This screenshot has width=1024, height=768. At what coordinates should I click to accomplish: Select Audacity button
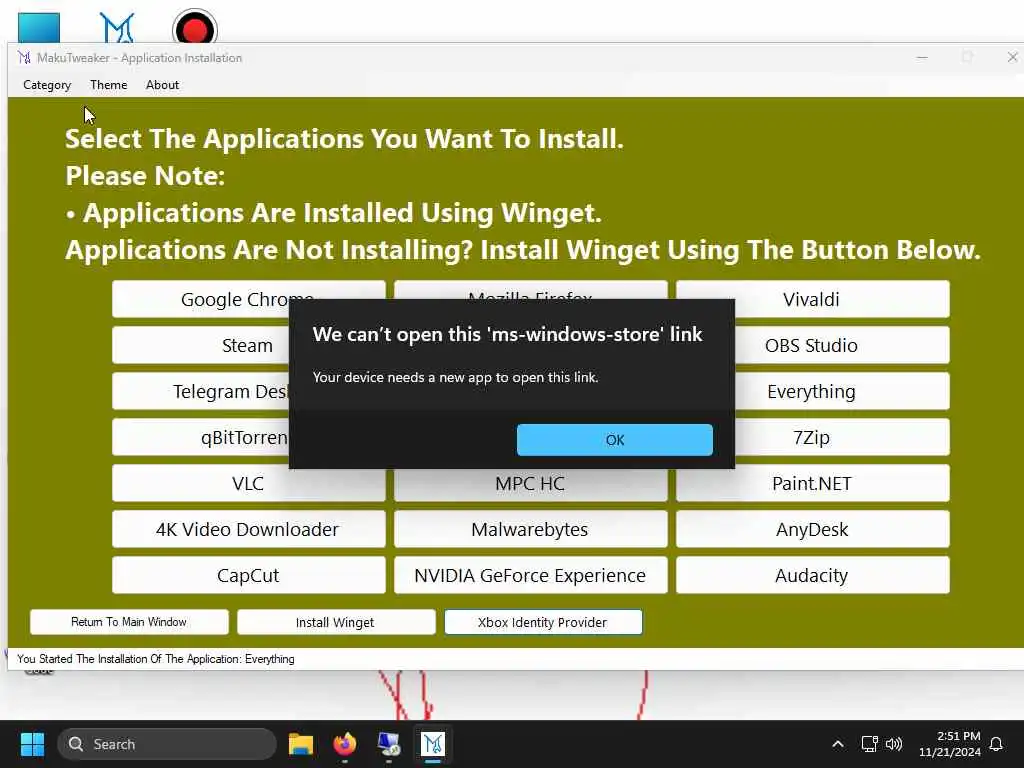pyautogui.click(x=812, y=575)
